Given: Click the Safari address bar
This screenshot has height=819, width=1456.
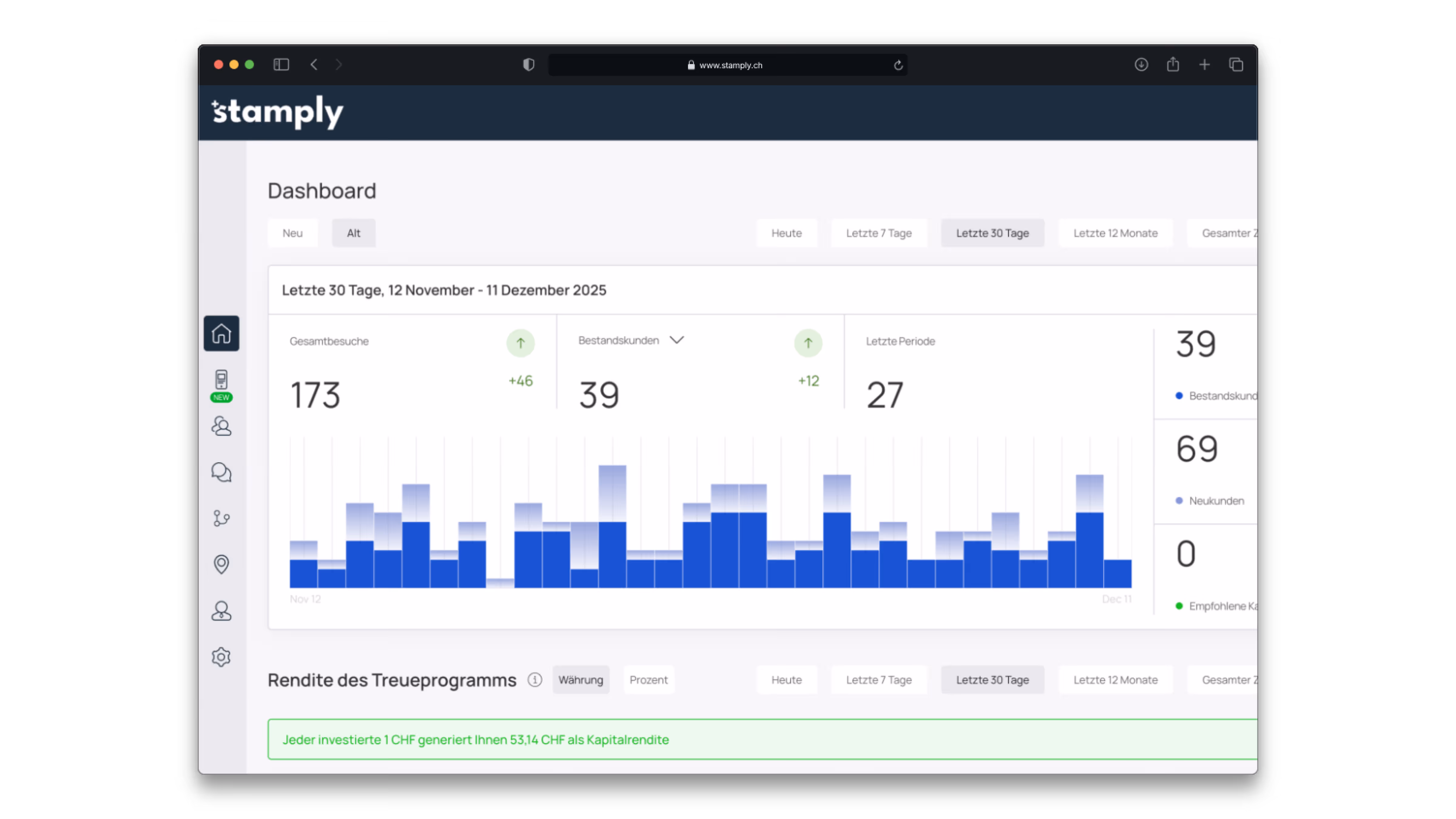Looking at the screenshot, I should tap(729, 66).
